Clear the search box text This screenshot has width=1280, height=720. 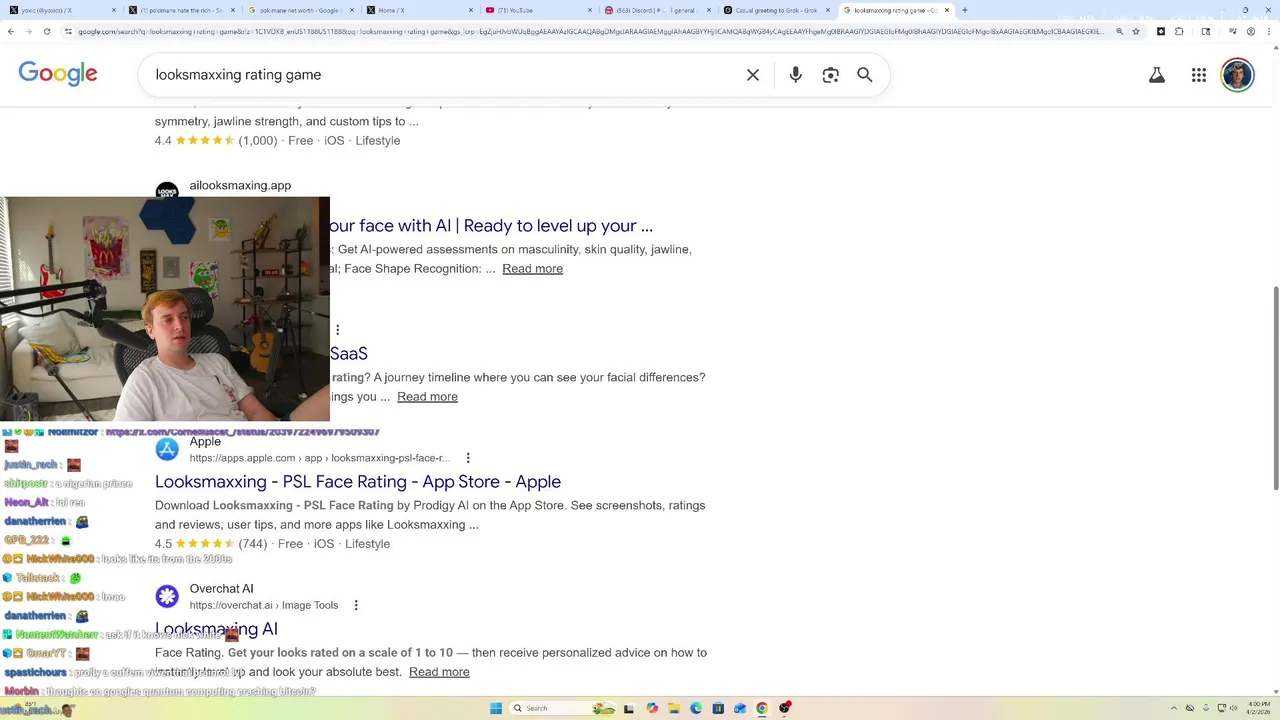tap(753, 75)
